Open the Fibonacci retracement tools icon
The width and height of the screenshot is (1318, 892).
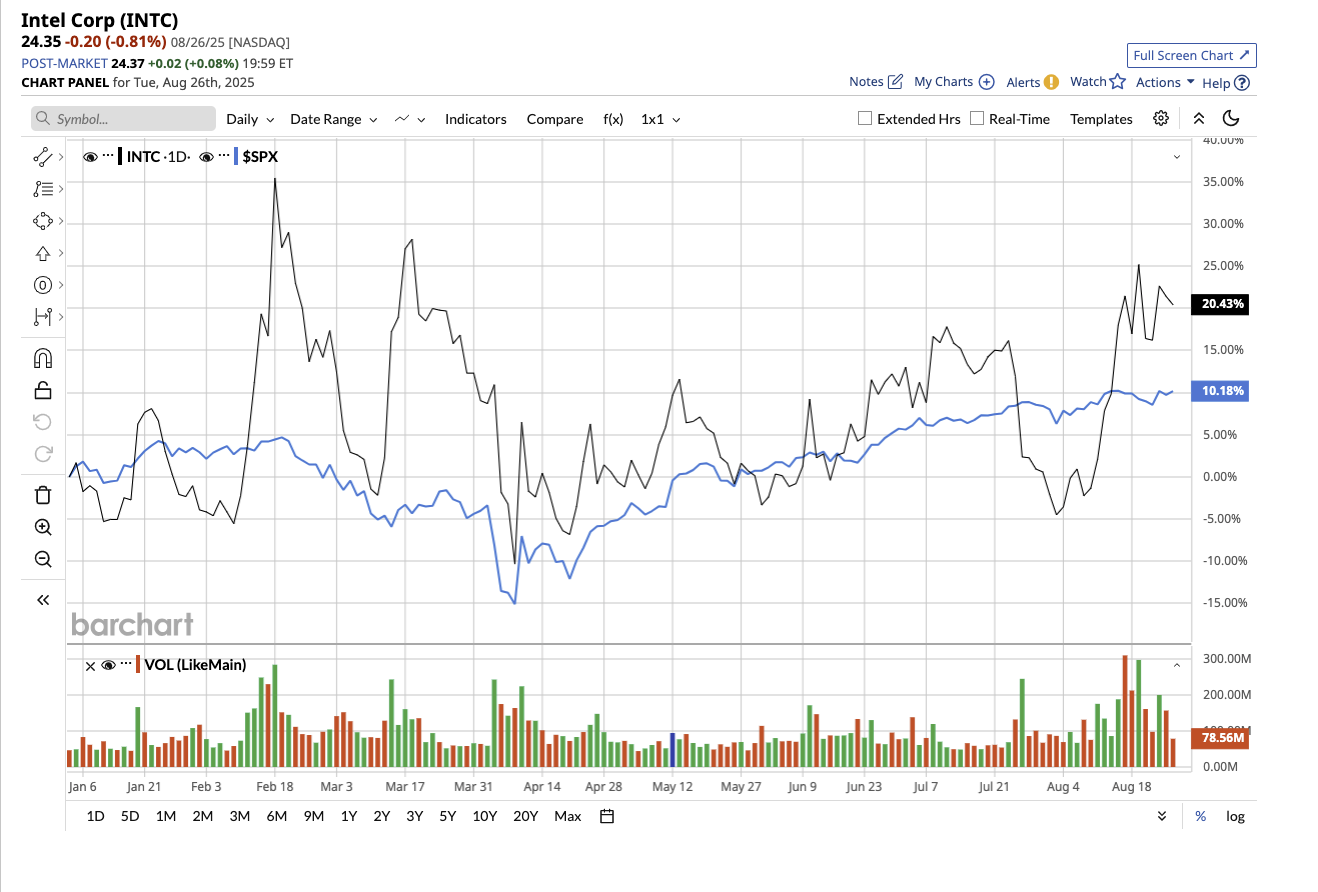click(x=42, y=188)
